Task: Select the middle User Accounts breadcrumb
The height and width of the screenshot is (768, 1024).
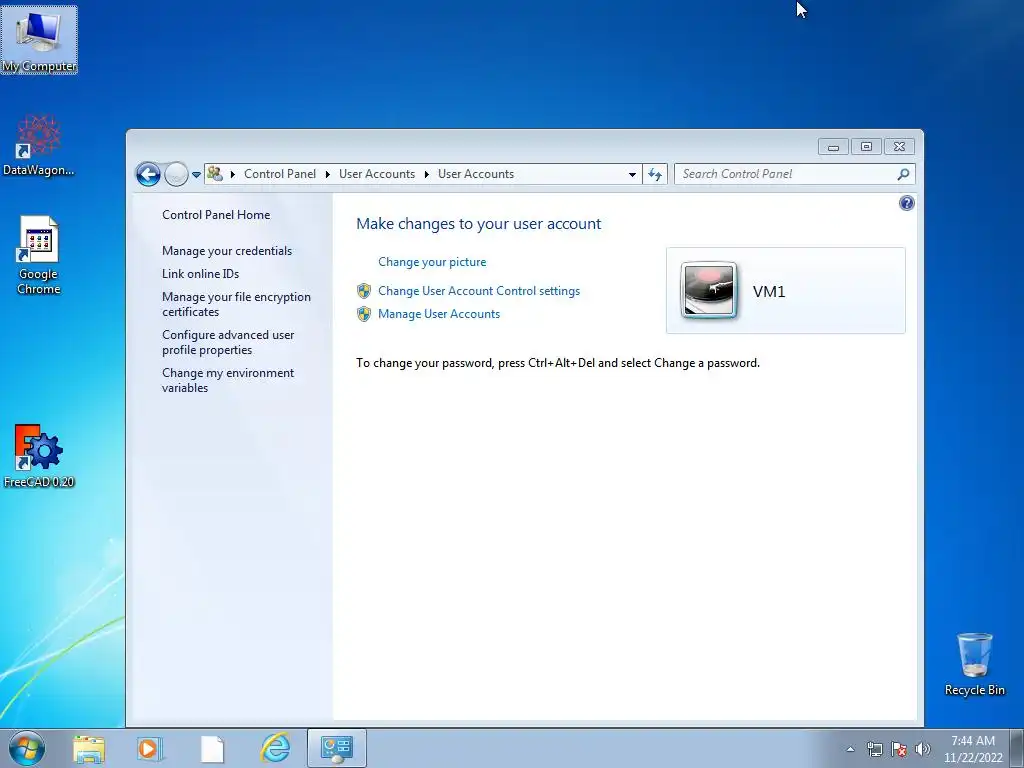Action: tap(377, 174)
